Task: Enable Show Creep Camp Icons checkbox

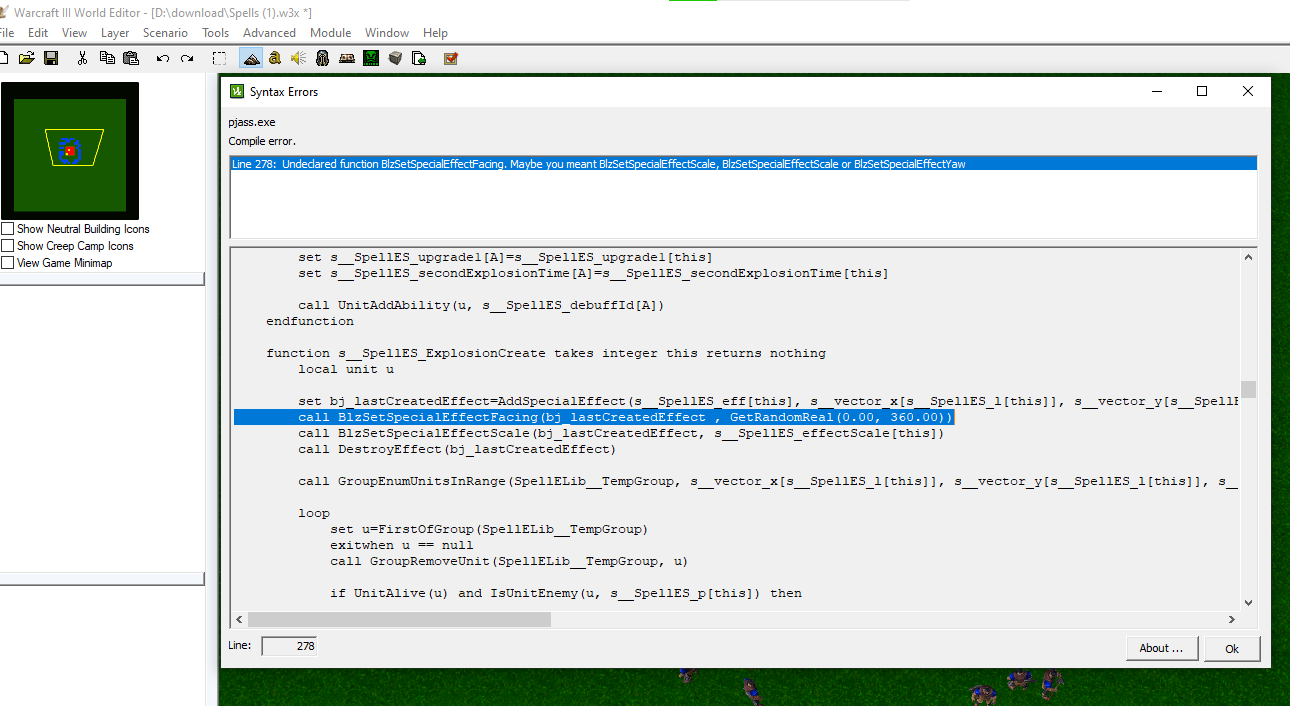Action: tap(8, 246)
